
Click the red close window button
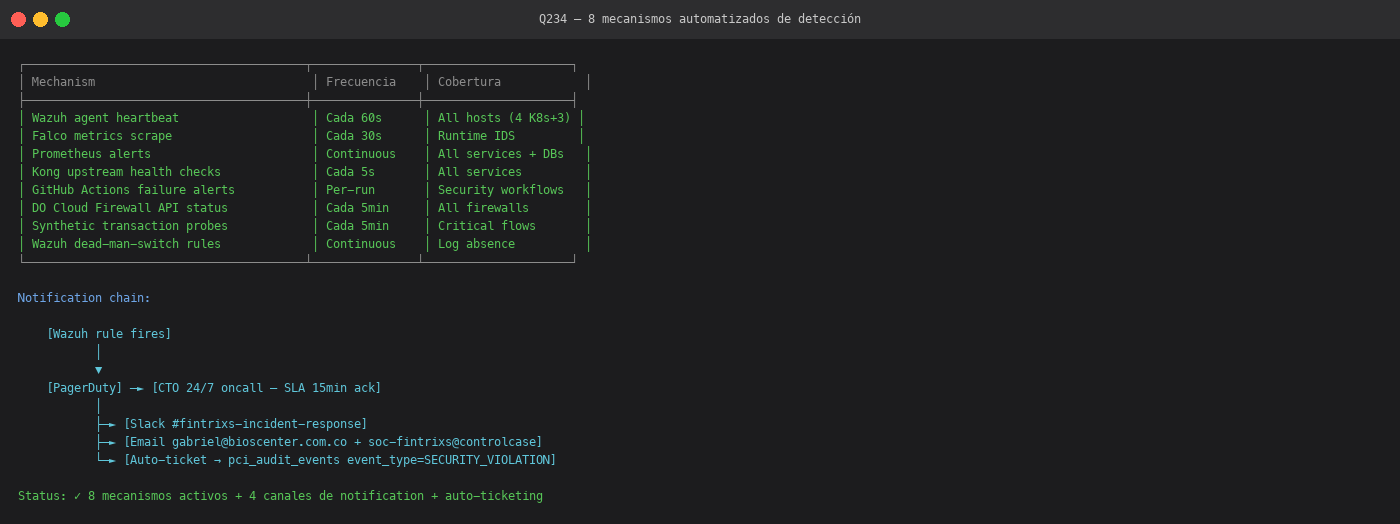(18, 19)
